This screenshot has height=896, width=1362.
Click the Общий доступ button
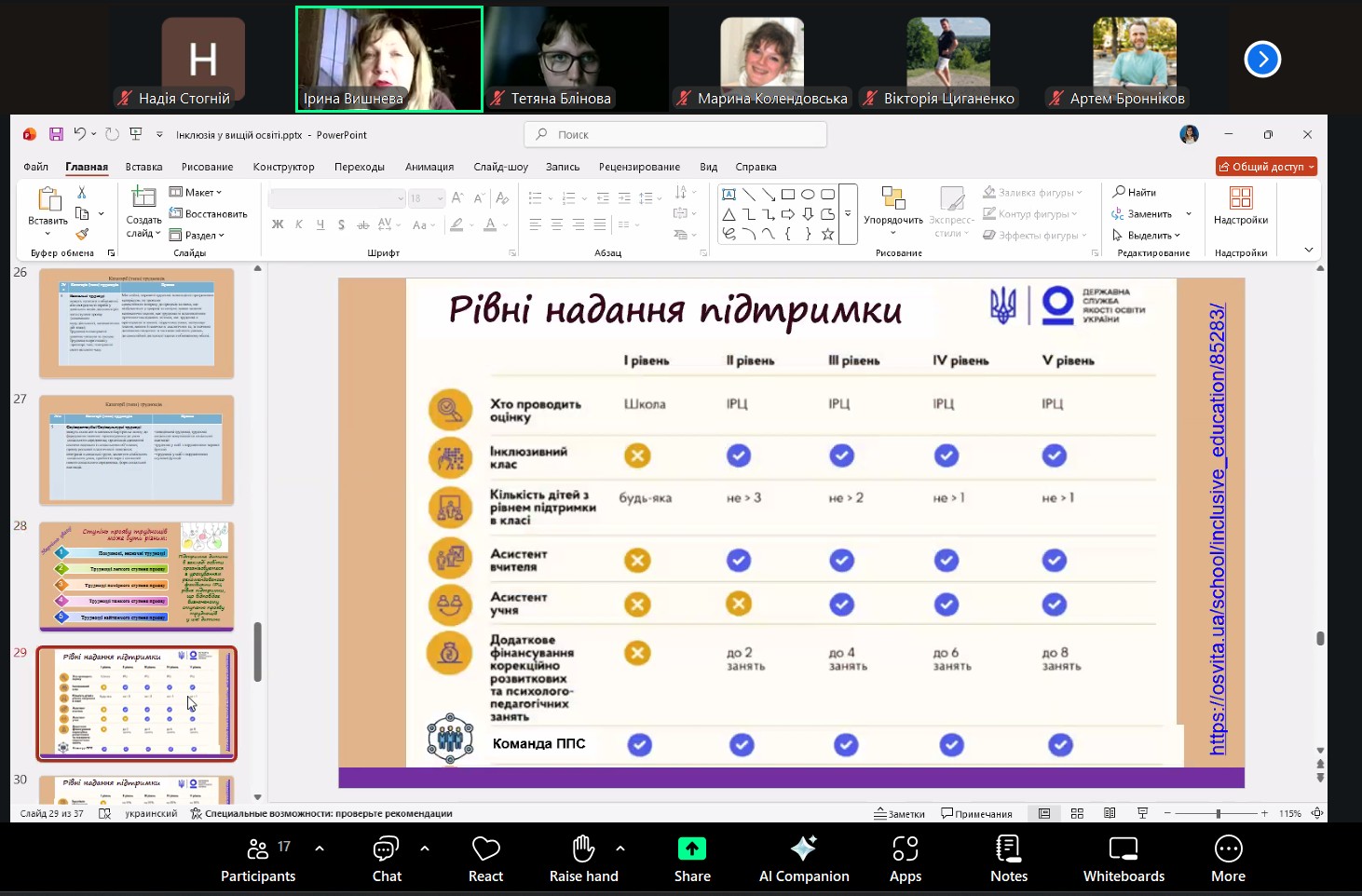[x=1265, y=166]
